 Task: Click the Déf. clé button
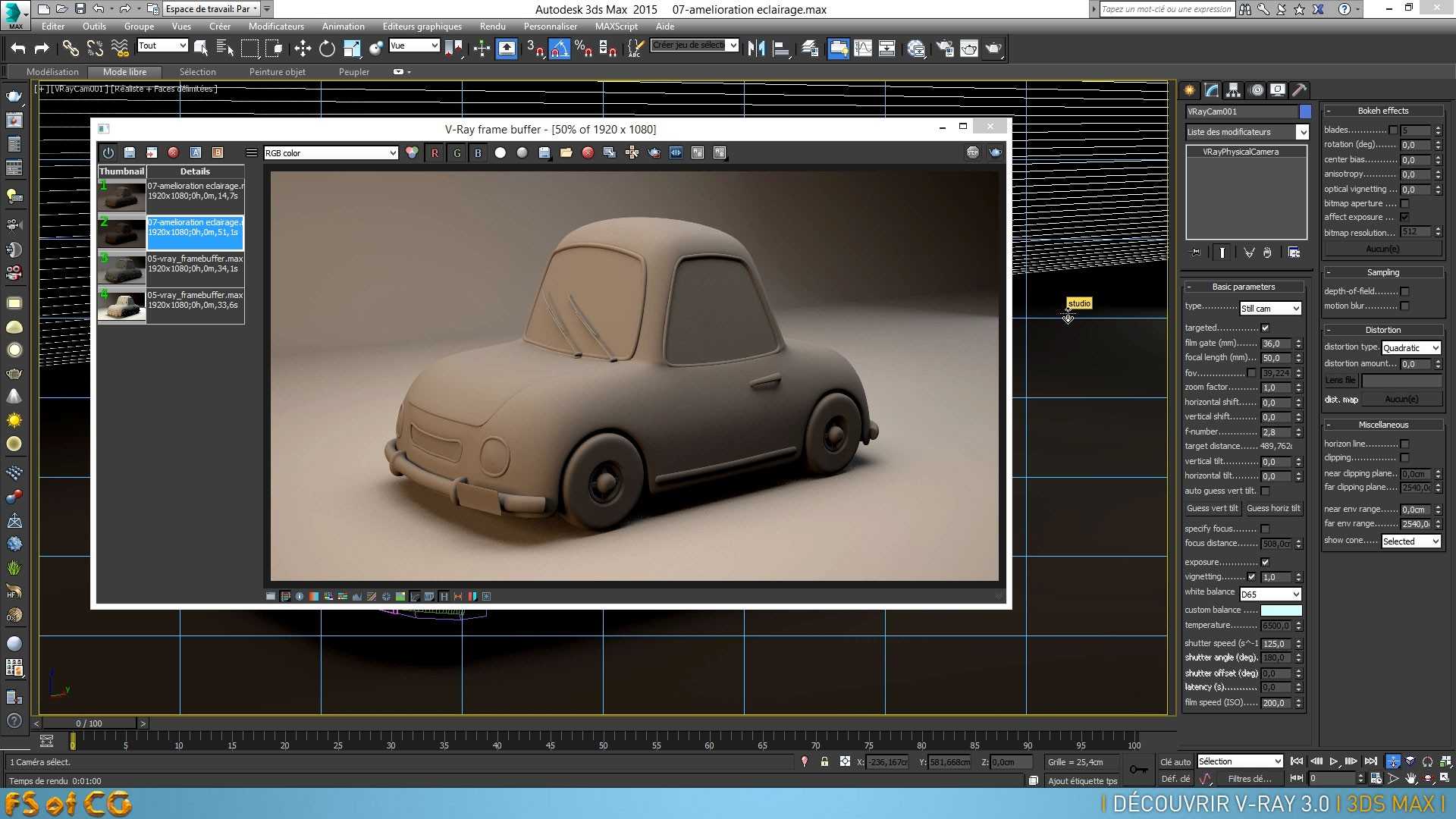click(x=1175, y=779)
